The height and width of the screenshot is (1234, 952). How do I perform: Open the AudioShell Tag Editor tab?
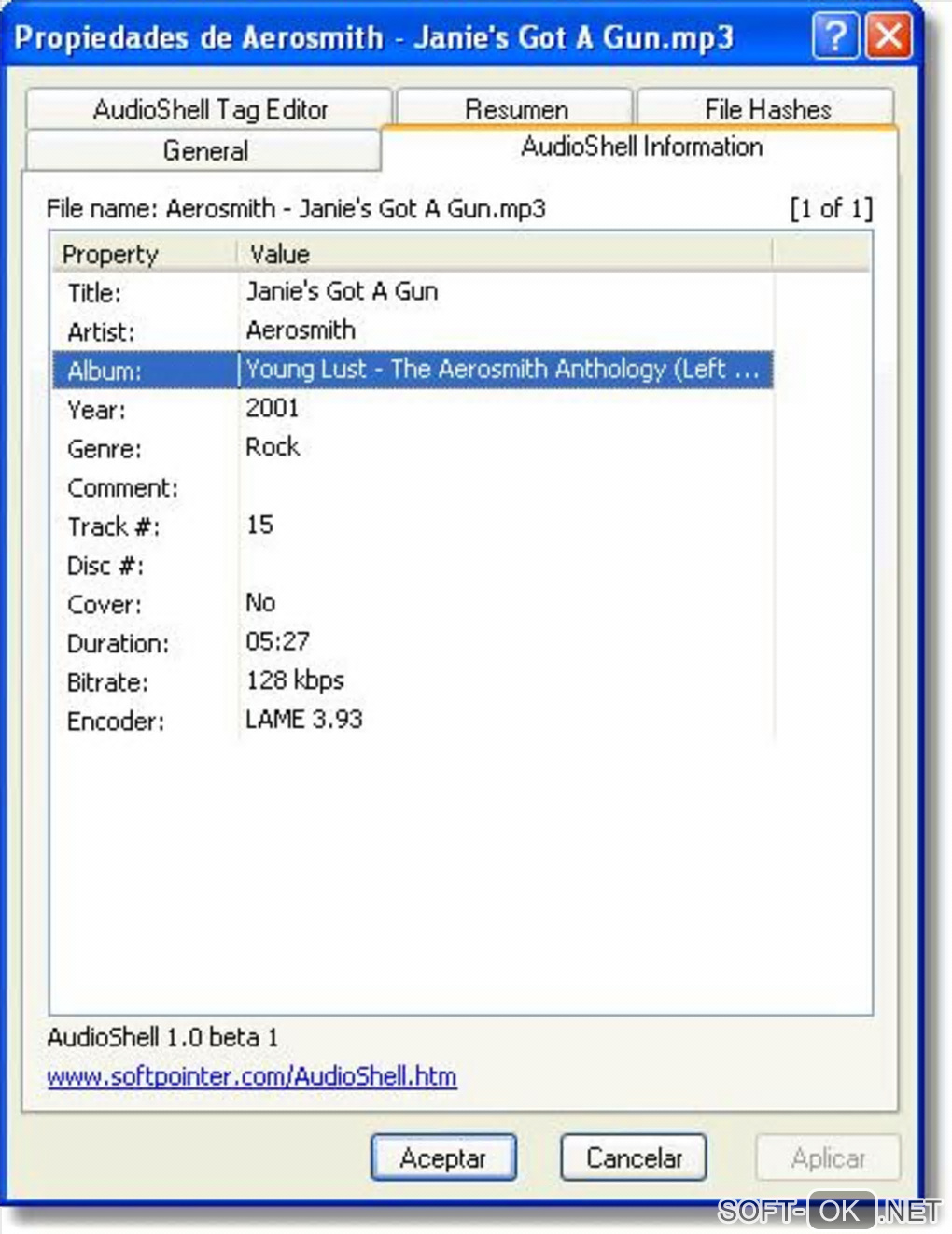pyautogui.click(x=209, y=109)
